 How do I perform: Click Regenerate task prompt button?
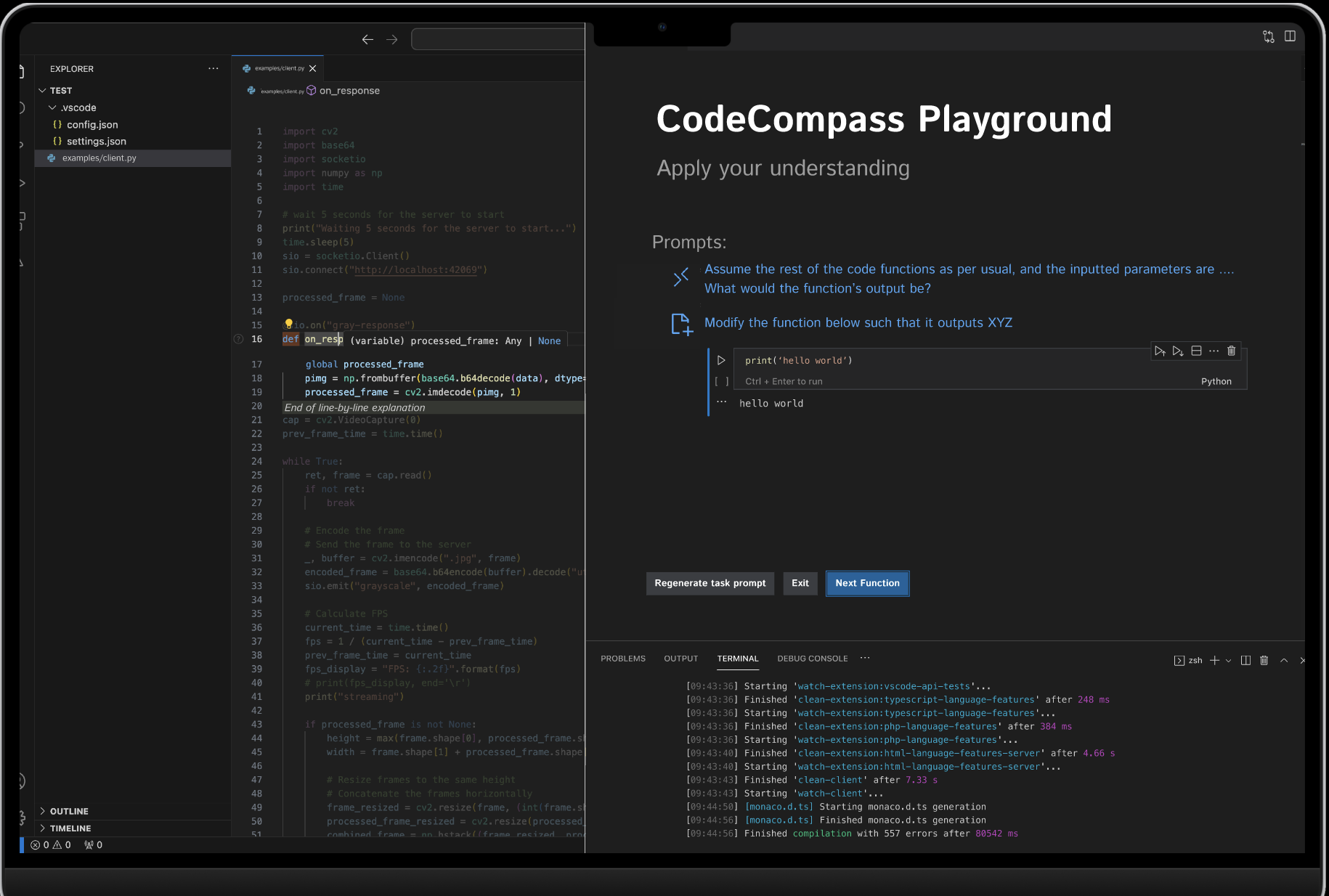tap(710, 583)
